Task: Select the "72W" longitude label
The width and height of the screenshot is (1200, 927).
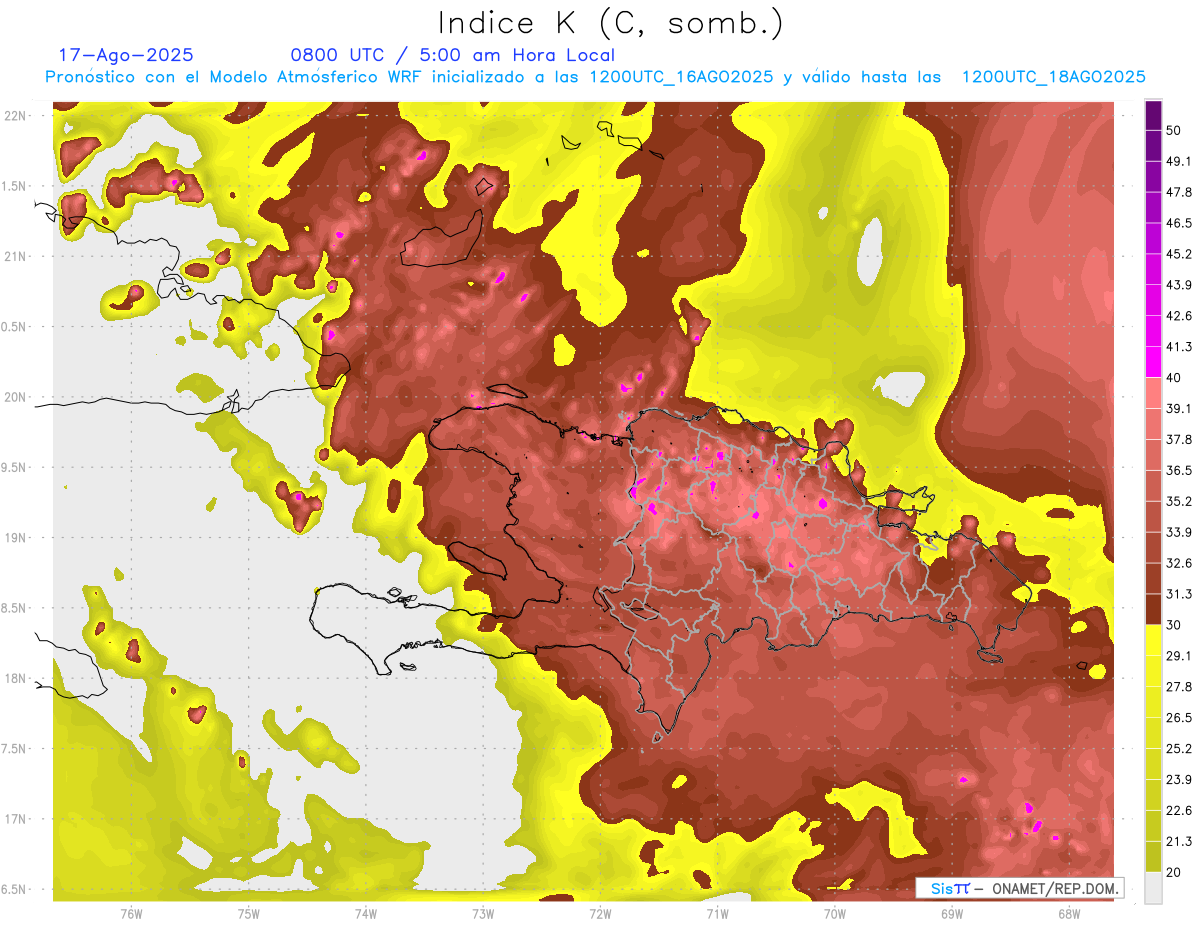Action: coord(600,913)
